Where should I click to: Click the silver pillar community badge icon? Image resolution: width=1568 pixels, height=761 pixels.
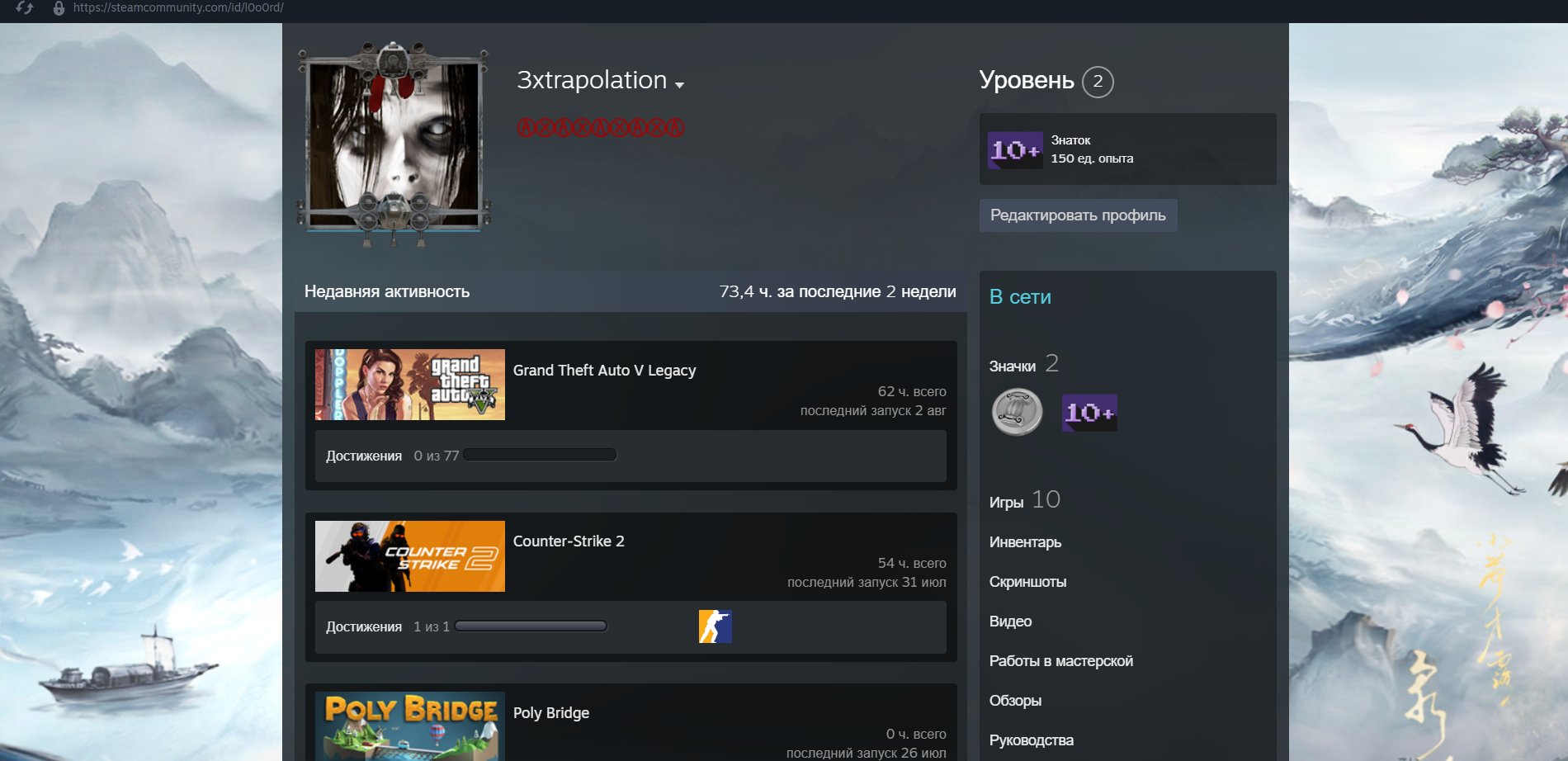coord(1017,412)
